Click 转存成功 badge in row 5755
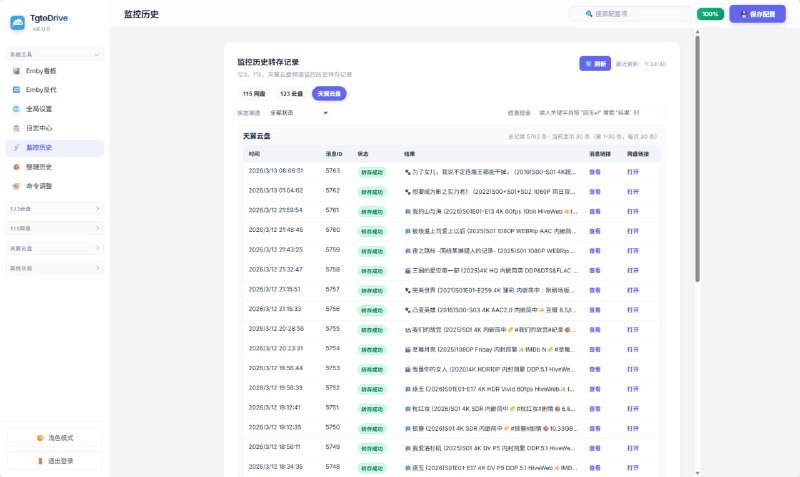Image resolution: width=800 pixels, height=477 pixels. pos(372,330)
